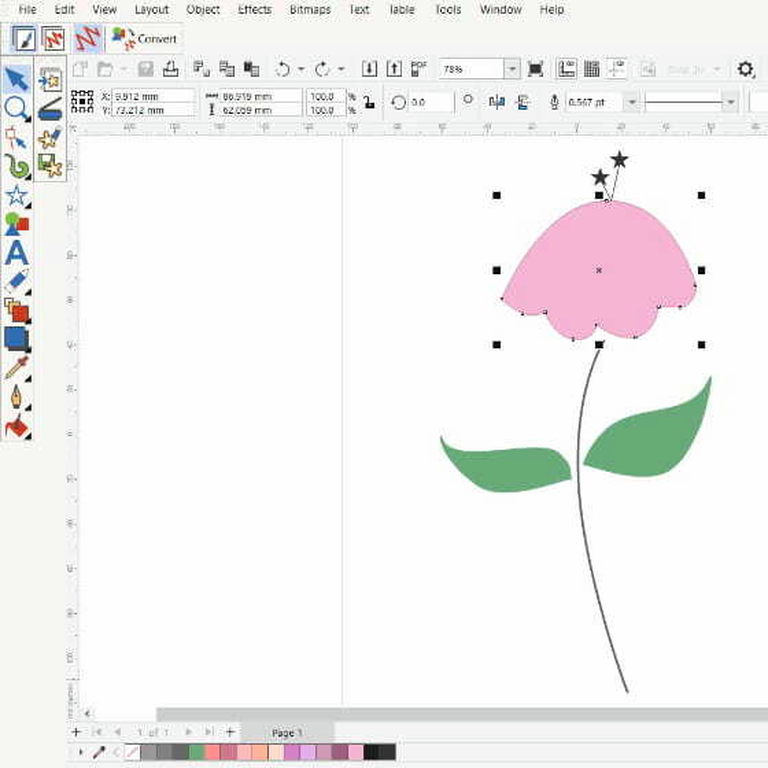Expand the outline width dropdown
This screenshot has width=768, height=768.
pyautogui.click(x=630, y=102)
